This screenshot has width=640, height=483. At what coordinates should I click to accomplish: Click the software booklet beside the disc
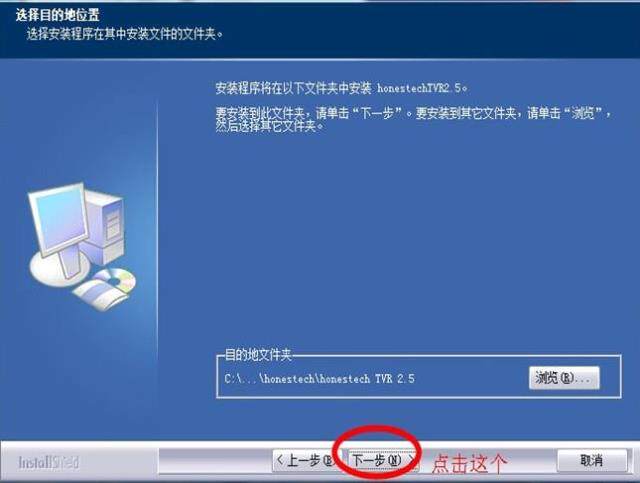(x=98, y=295)
